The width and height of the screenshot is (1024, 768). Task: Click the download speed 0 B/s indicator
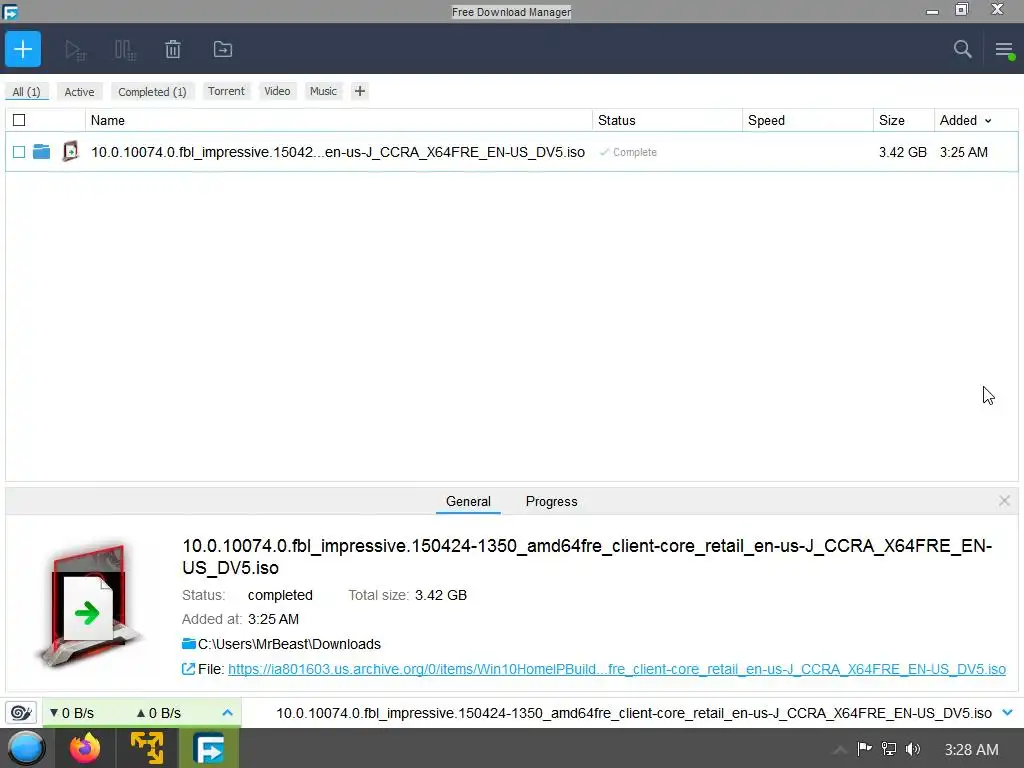(x=72, y=712)
